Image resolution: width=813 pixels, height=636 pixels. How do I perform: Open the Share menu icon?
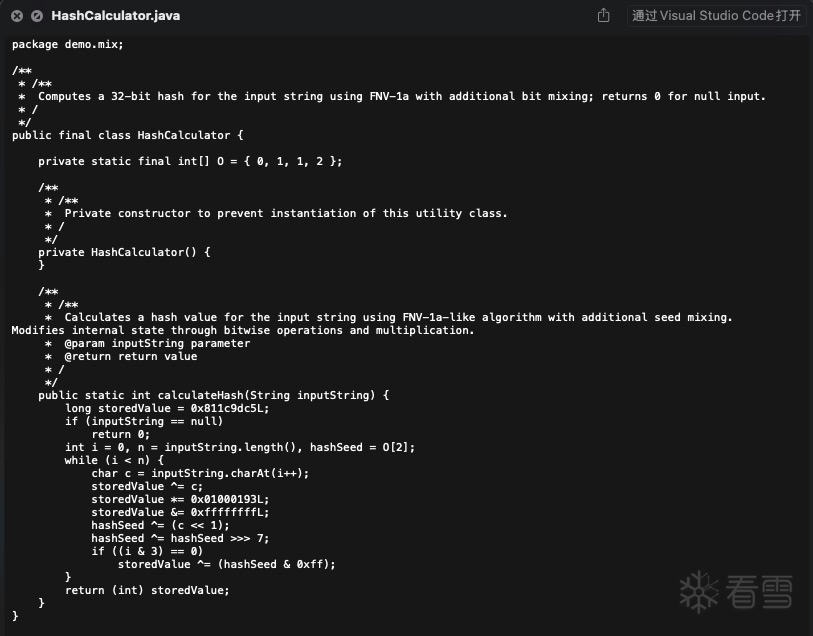(603, 16)
